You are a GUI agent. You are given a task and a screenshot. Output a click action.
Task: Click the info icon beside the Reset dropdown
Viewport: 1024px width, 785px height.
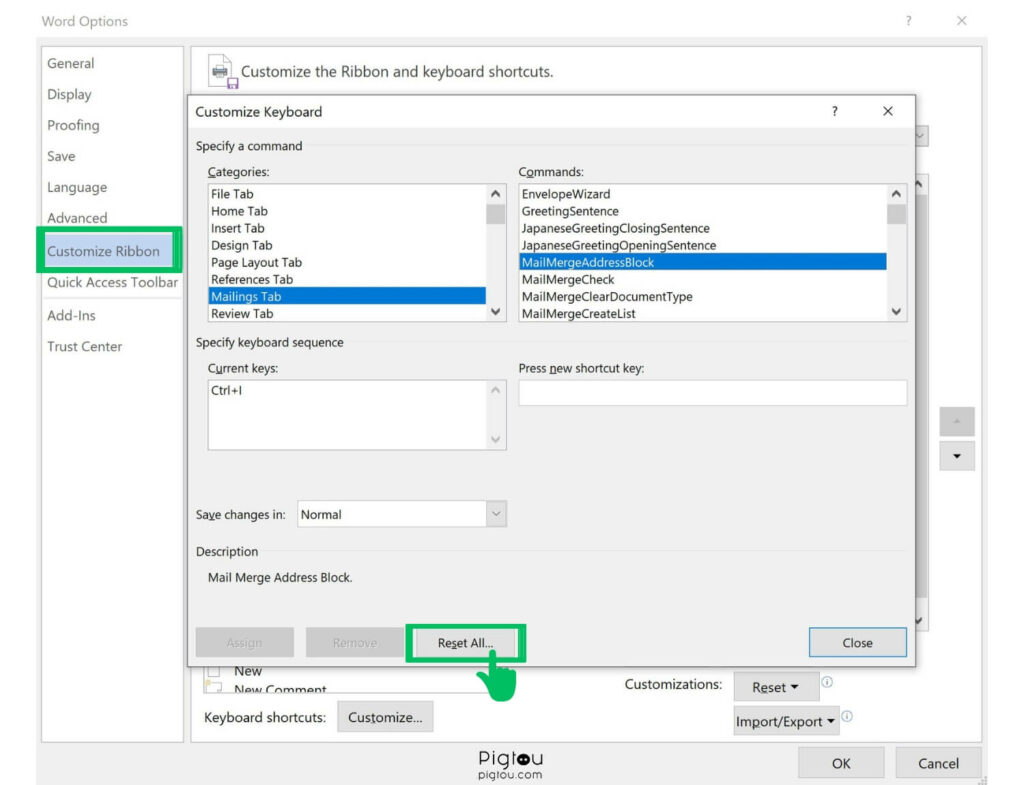827,683
